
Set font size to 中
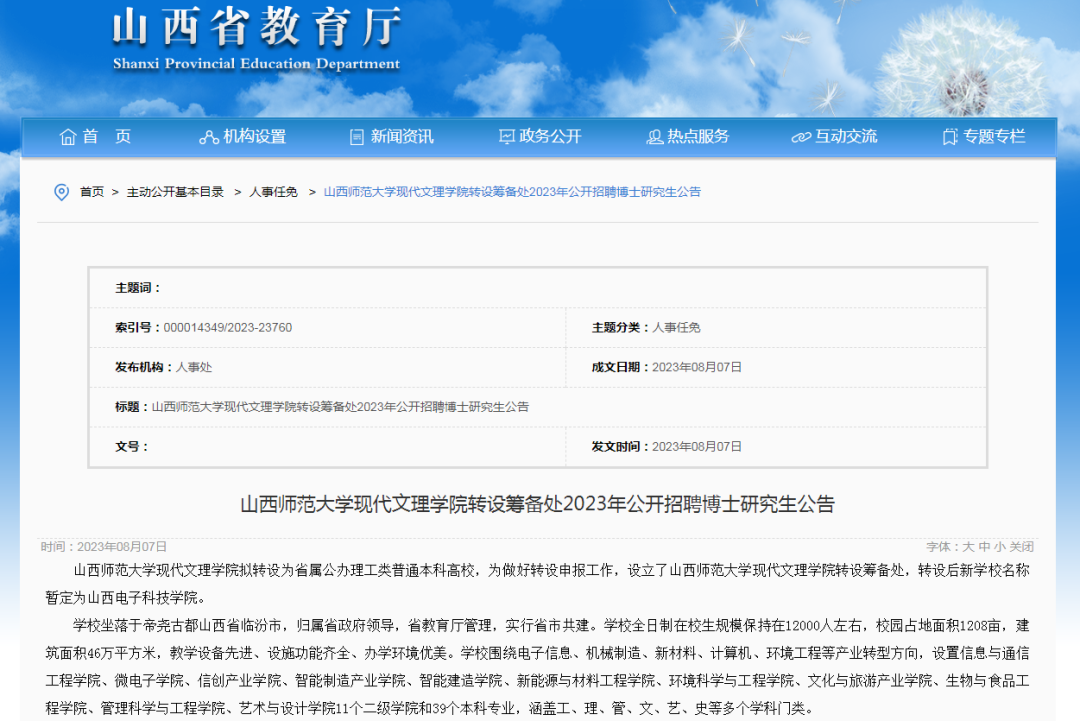click(x=984, y=547)
